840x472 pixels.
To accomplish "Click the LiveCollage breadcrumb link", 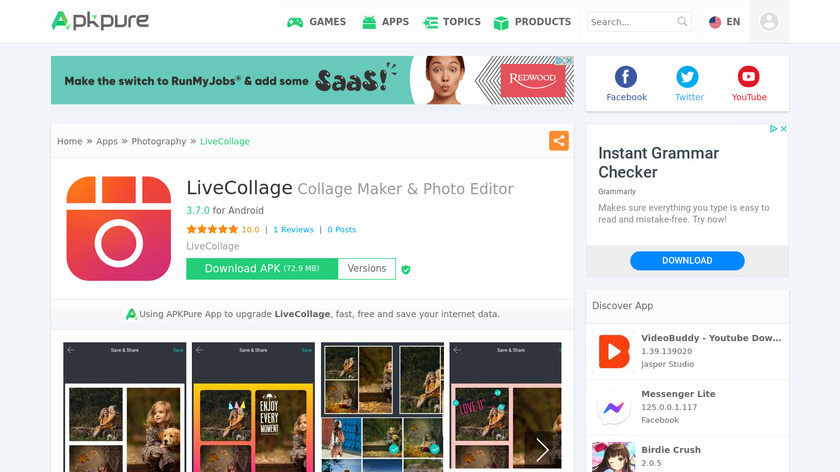I will [x=225, y=141].
